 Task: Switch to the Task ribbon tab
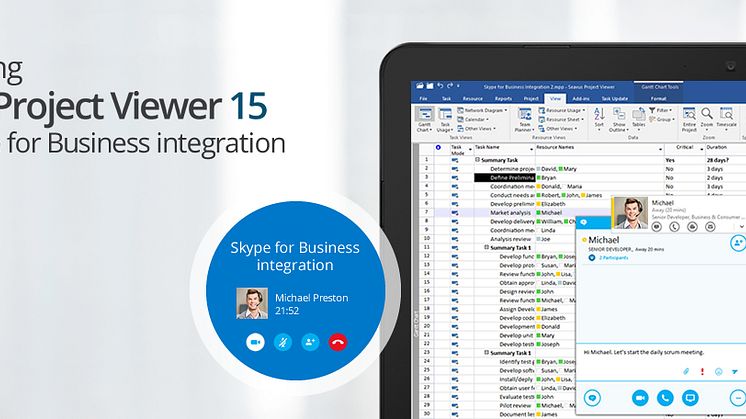tap(446, 98)
